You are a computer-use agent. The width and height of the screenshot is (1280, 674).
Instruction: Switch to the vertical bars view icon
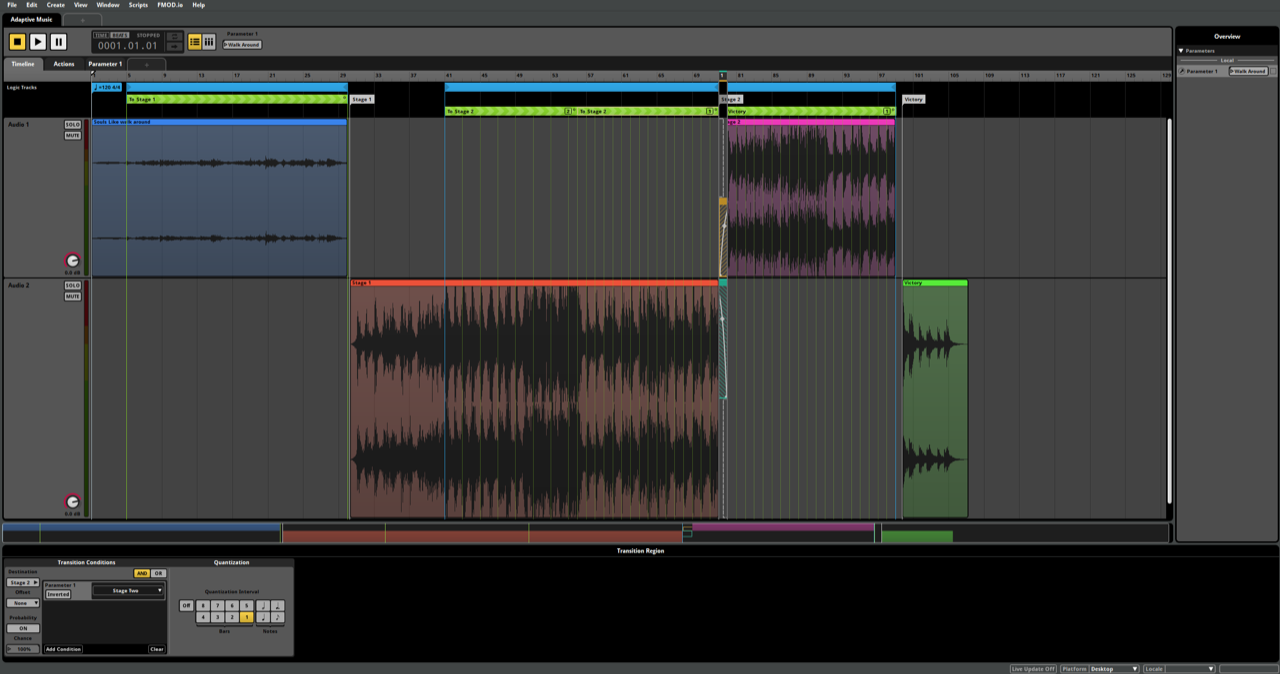pos(209,42)
